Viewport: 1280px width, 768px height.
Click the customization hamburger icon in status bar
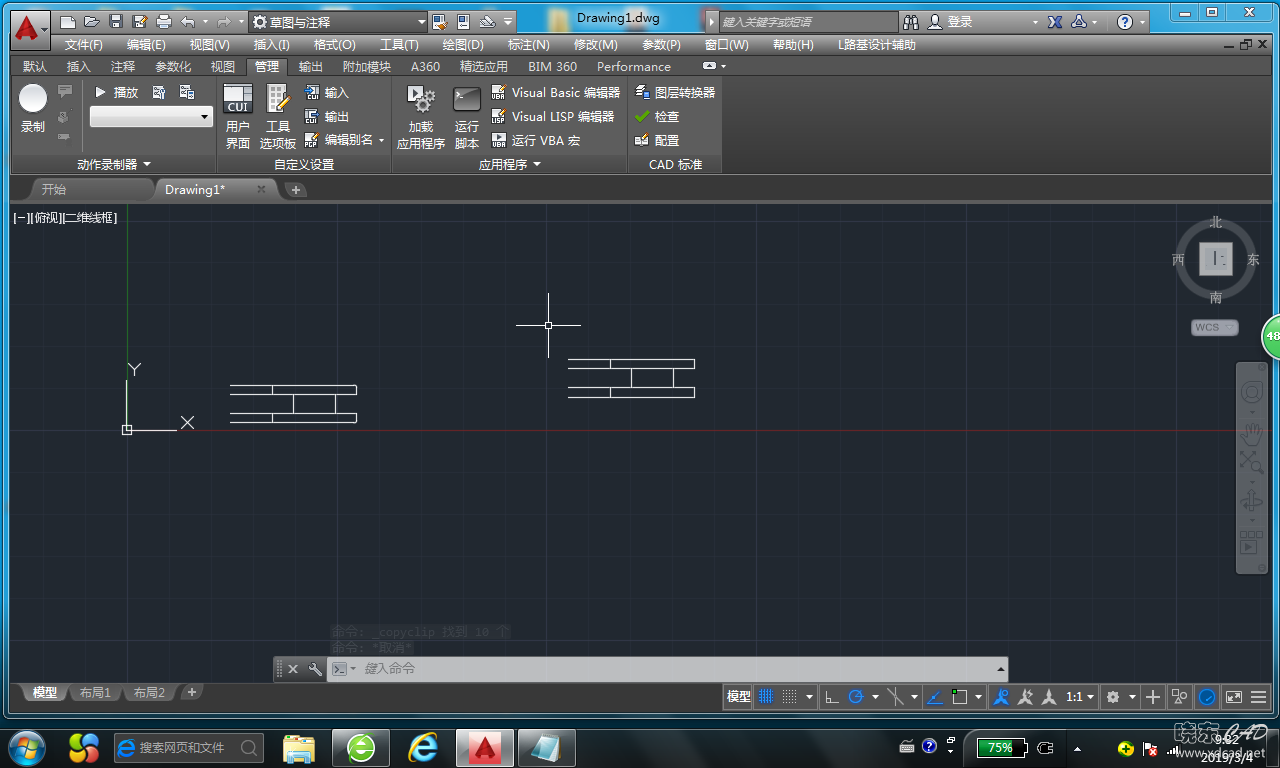[1259, 697]
